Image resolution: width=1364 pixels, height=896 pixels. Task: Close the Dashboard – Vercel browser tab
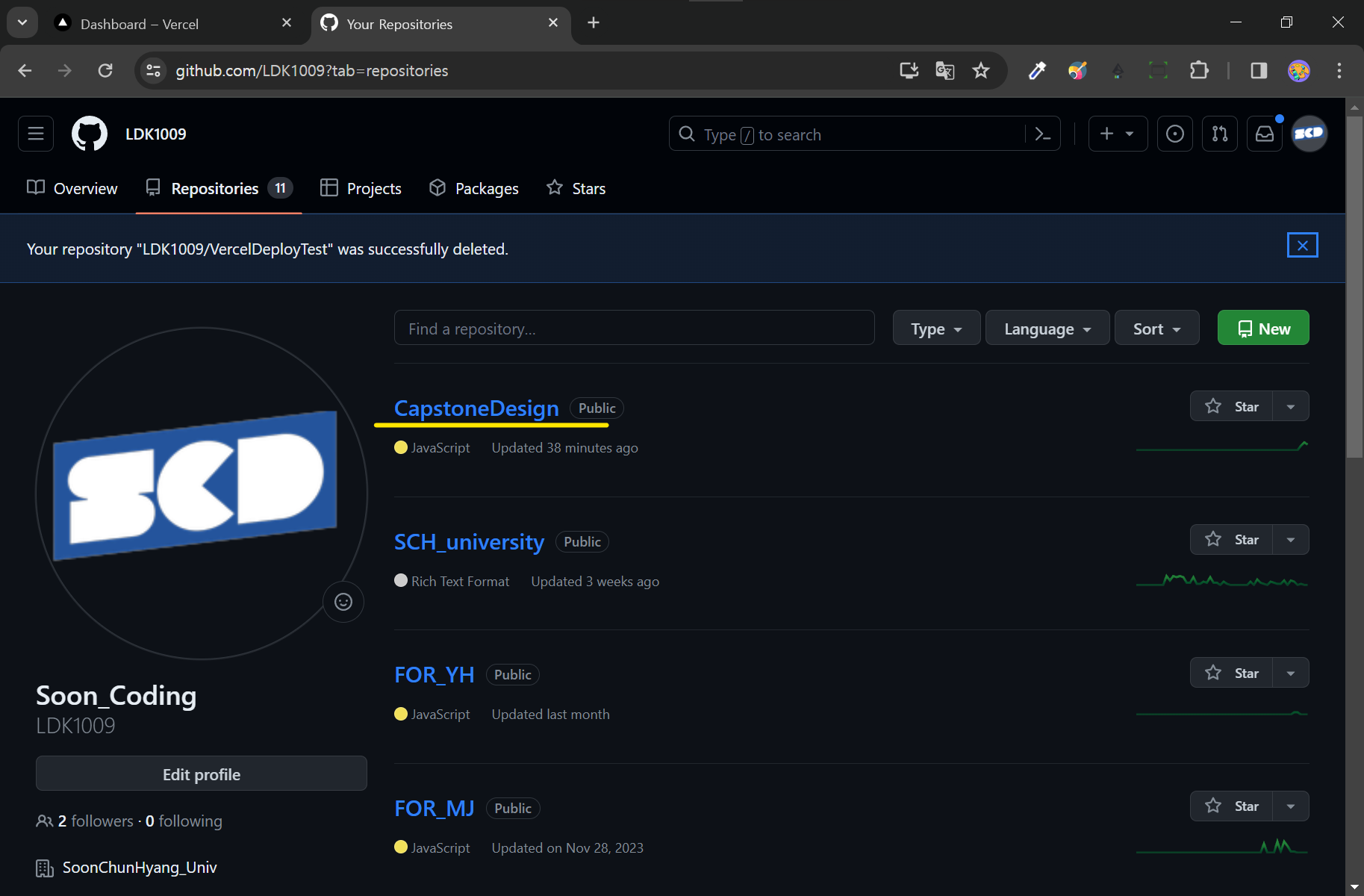pyautogui.click(x=287, y=23)
